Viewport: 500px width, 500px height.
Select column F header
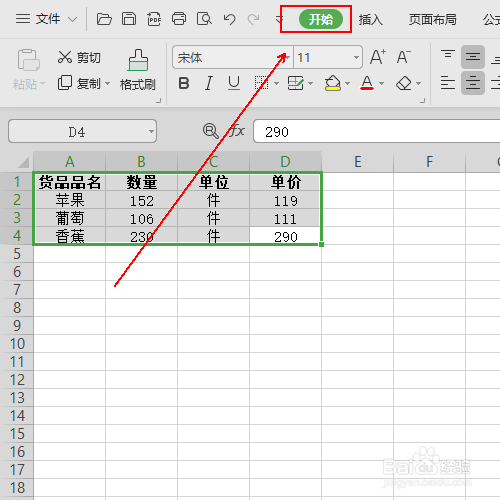point(429,162)
